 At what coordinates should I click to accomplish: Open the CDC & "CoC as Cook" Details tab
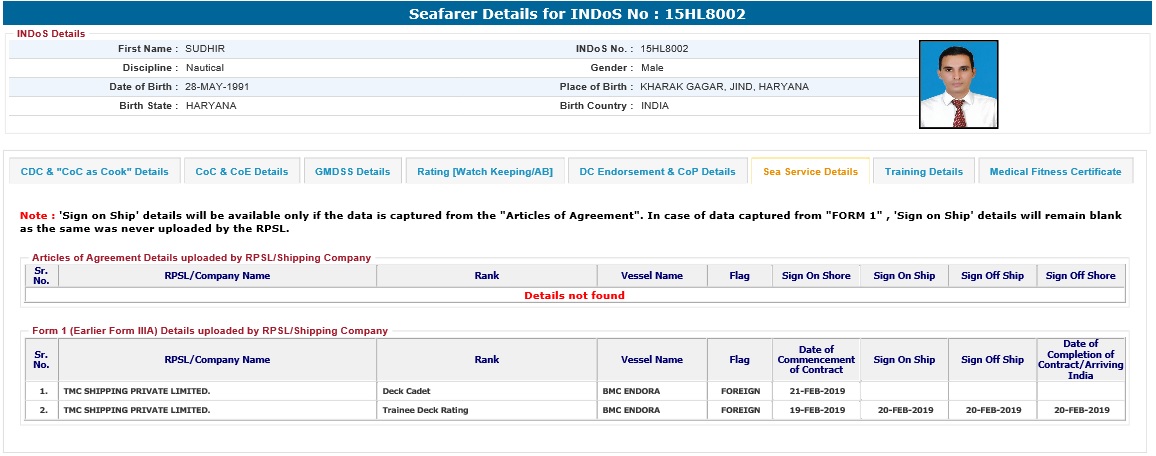click(95, 171)
